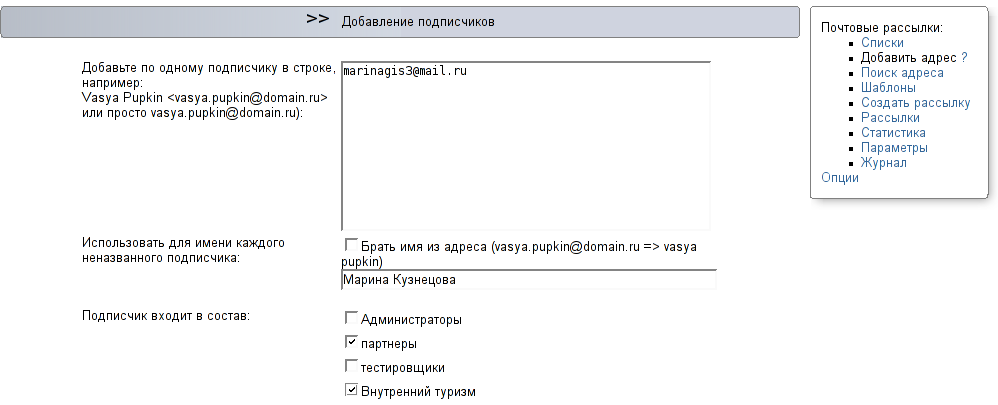Open the Списки link
Screen dimensions: 998x405
[x=882, y=43]
